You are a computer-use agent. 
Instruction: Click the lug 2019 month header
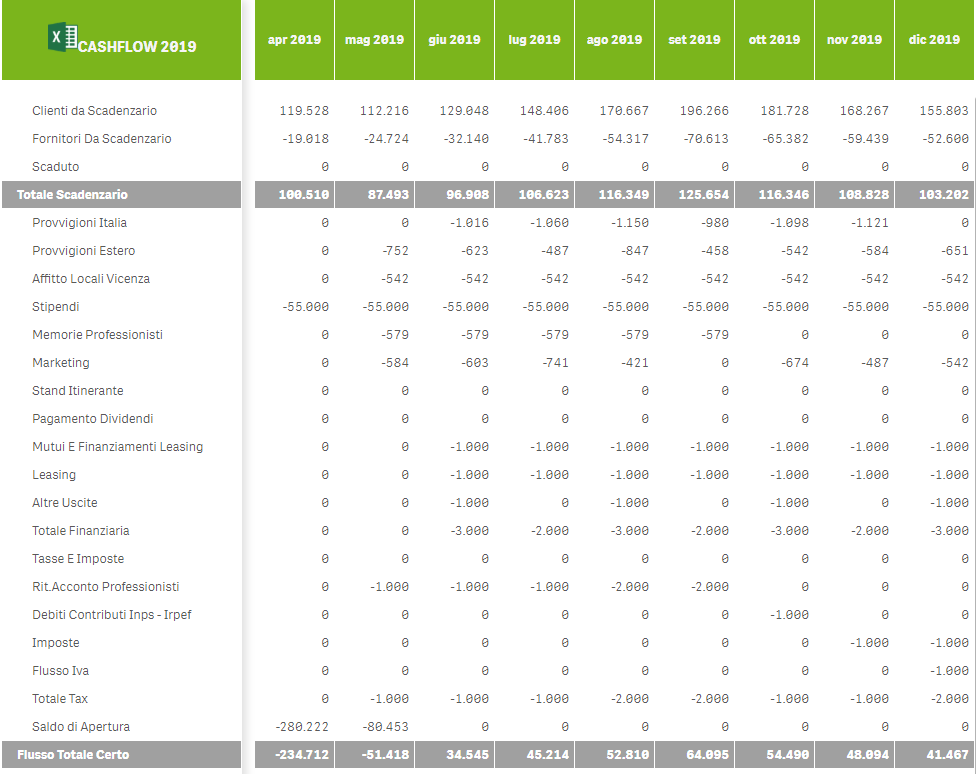(x=534, y=40)
